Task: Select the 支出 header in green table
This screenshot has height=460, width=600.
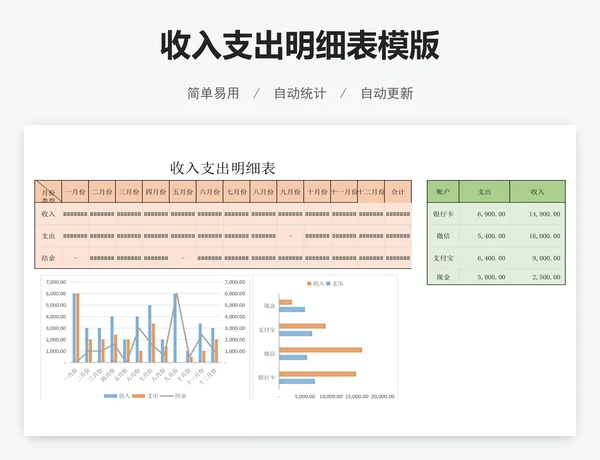Action: click(484, 192)
